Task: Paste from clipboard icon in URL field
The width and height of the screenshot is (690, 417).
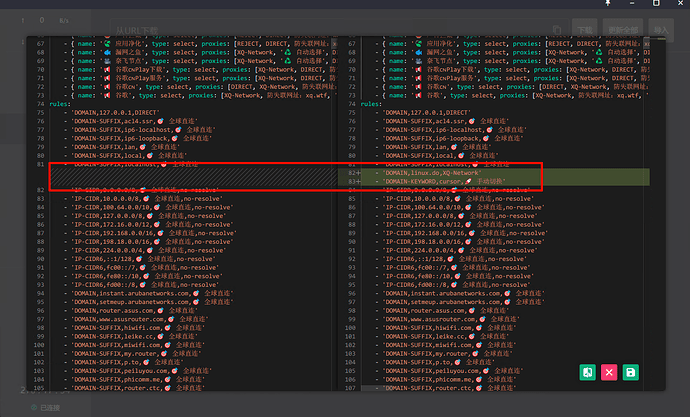Action: click(x=557, y=30)
